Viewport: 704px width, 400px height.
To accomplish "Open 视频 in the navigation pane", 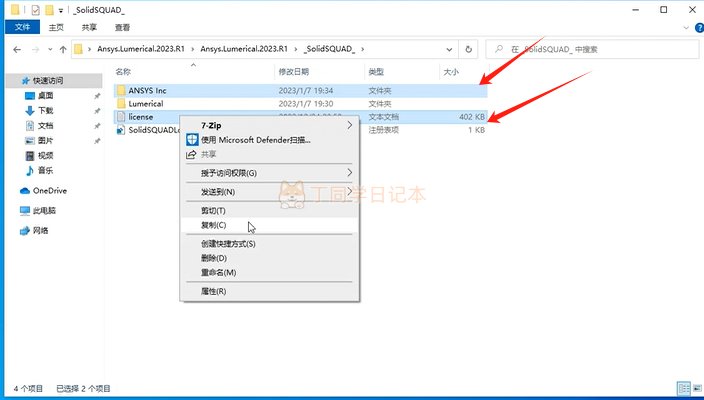I will coord(45,155).
